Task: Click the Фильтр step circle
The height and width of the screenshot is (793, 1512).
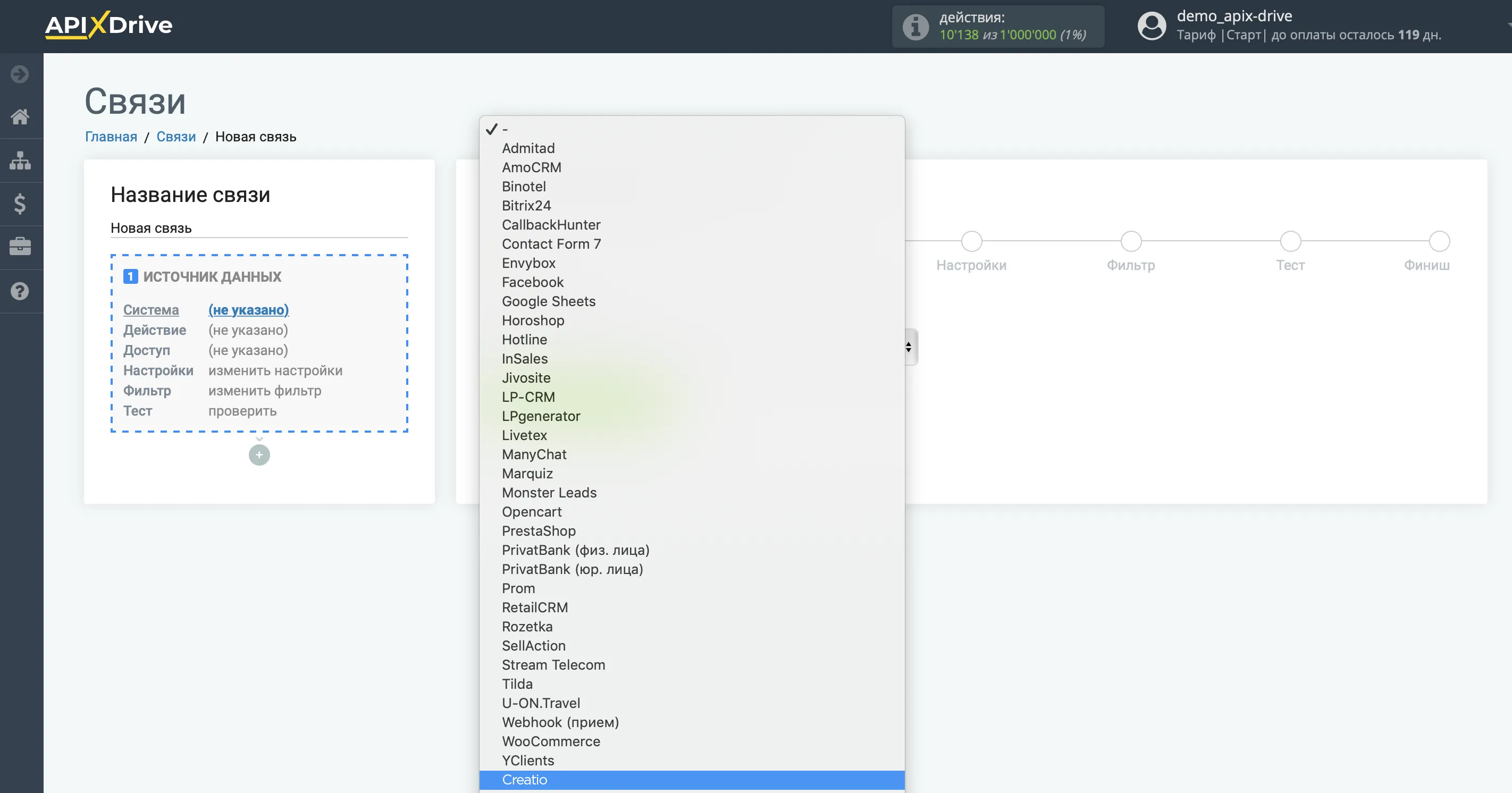Action: click(1131, 241)
